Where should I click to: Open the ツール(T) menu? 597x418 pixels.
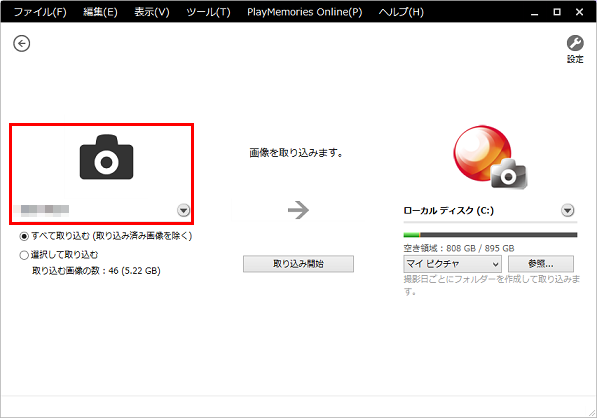[x=208, y=12]
